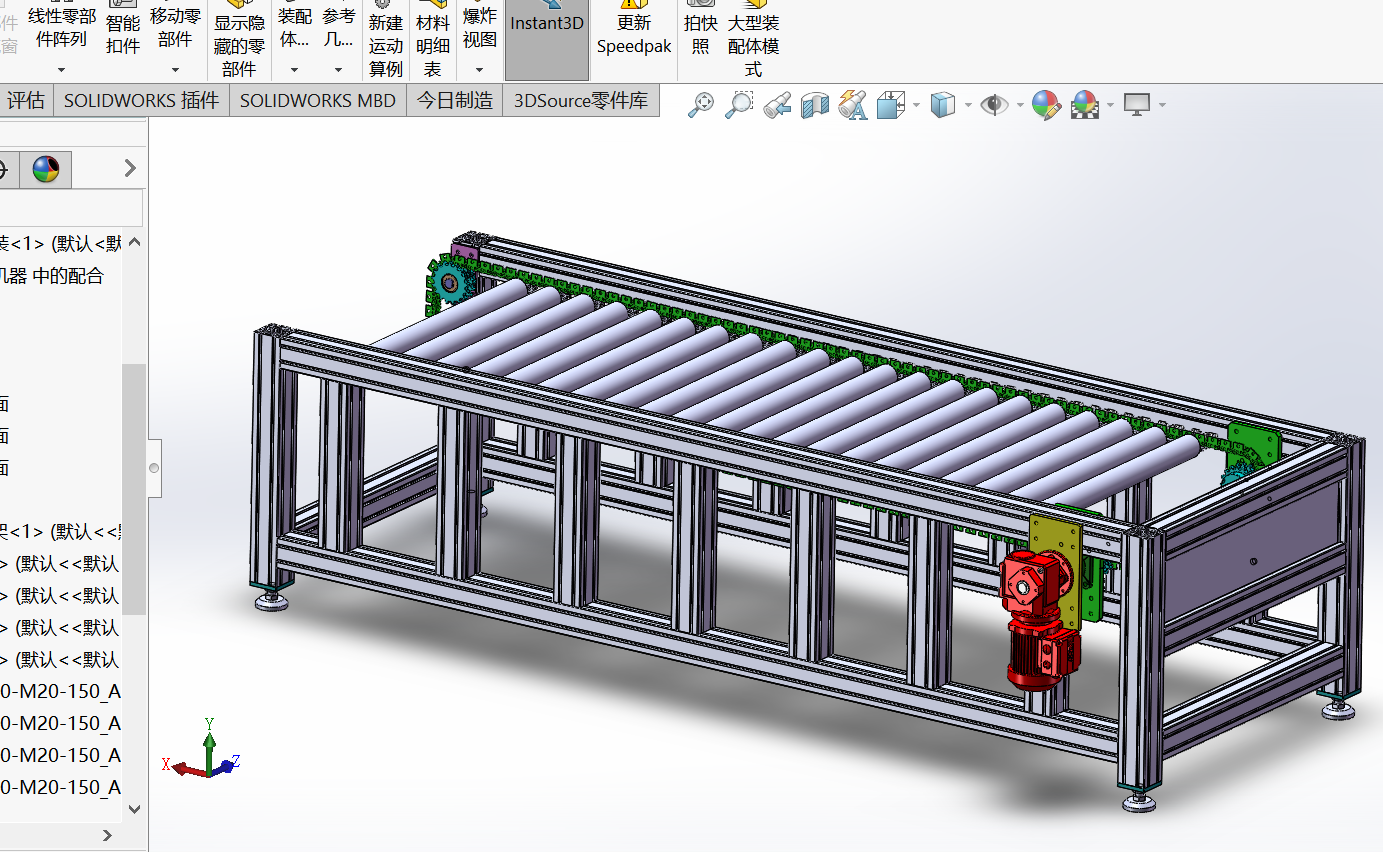Open the Edit Appearance color tool
The height and width of the screenshot is (852, 1383).
[1046, 104]
